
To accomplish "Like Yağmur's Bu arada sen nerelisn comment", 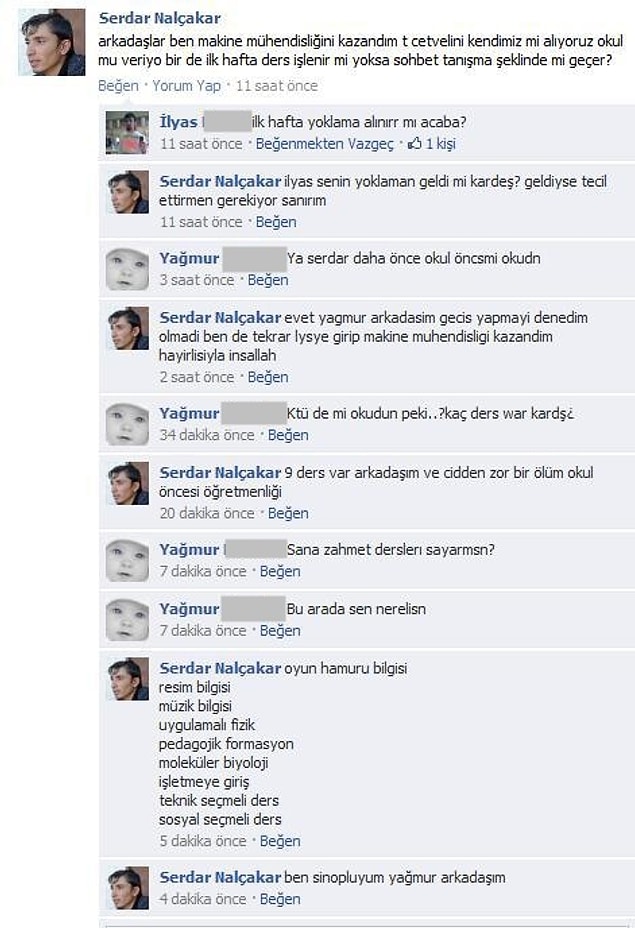I will click(x=280, y=630).
